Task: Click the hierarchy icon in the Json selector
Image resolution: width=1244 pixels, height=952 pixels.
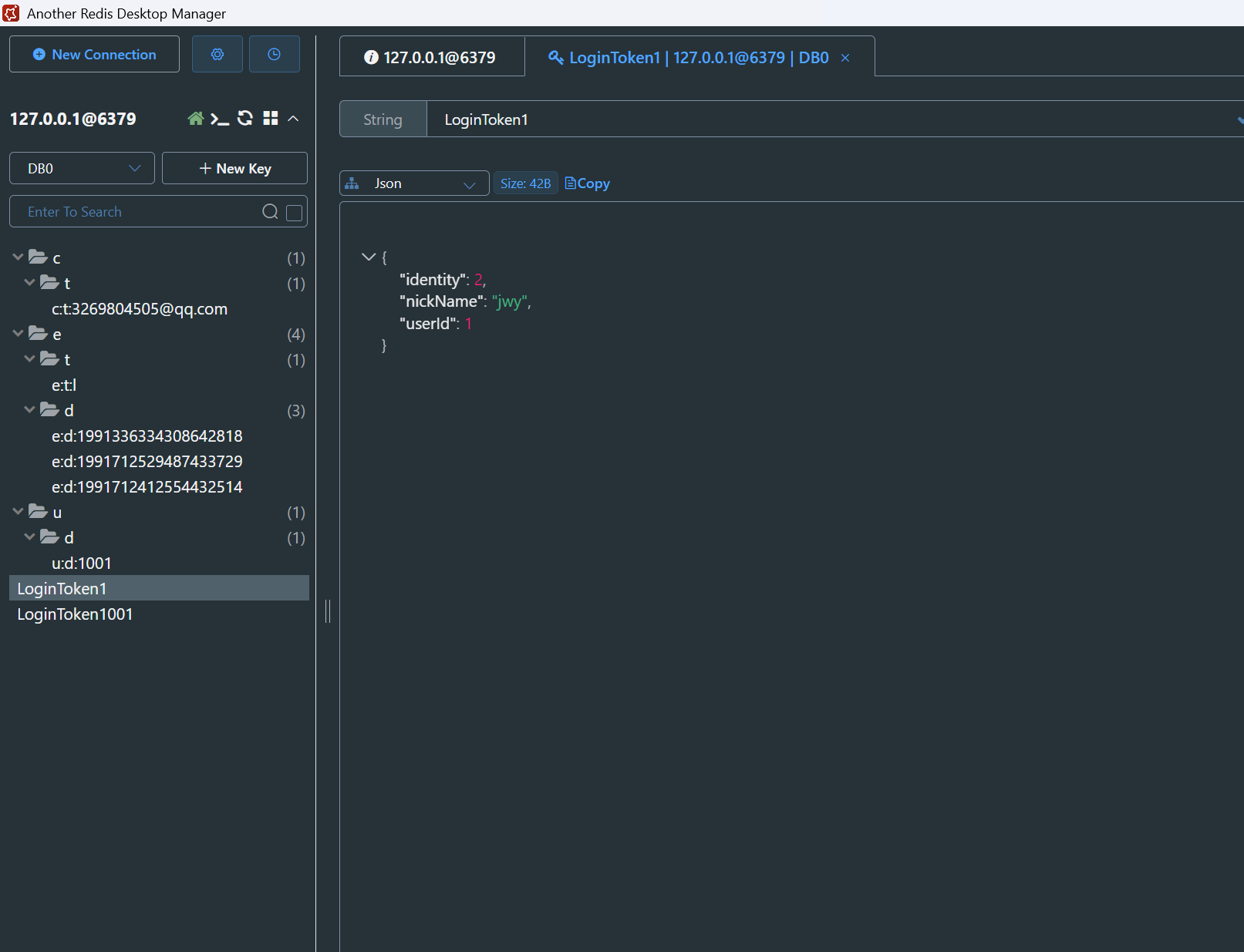Action: click(x=352, y=183)
